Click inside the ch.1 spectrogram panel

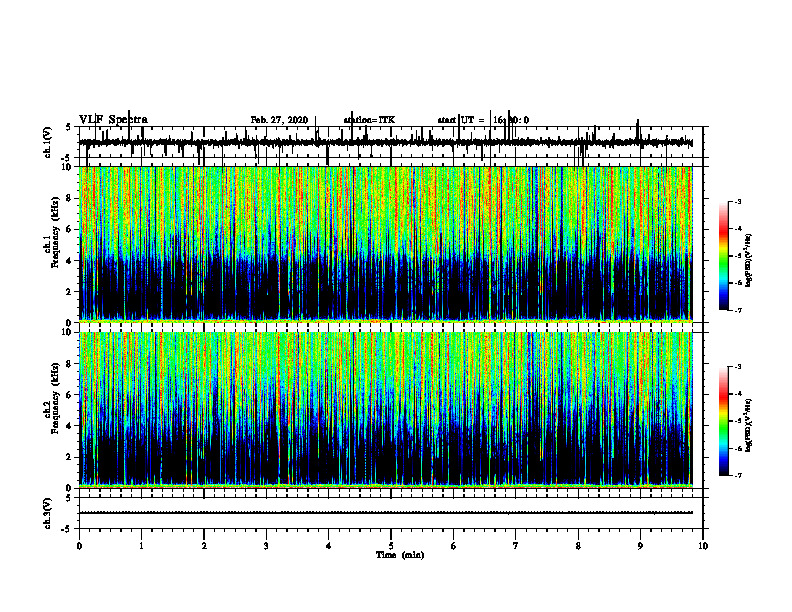[386, 244]
